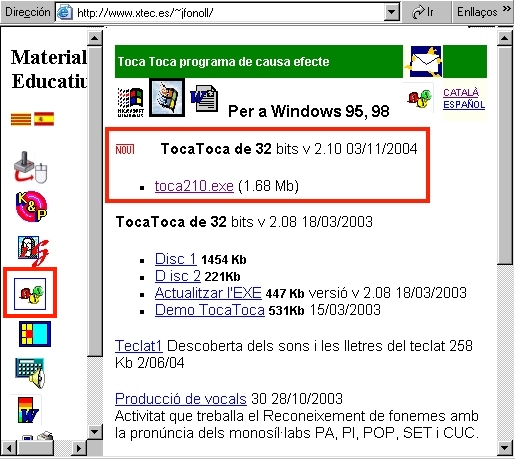Click the 'TocaToca de 32 bits v 2.08' heading
The image size is (515, 459).
tap(244, 222)
